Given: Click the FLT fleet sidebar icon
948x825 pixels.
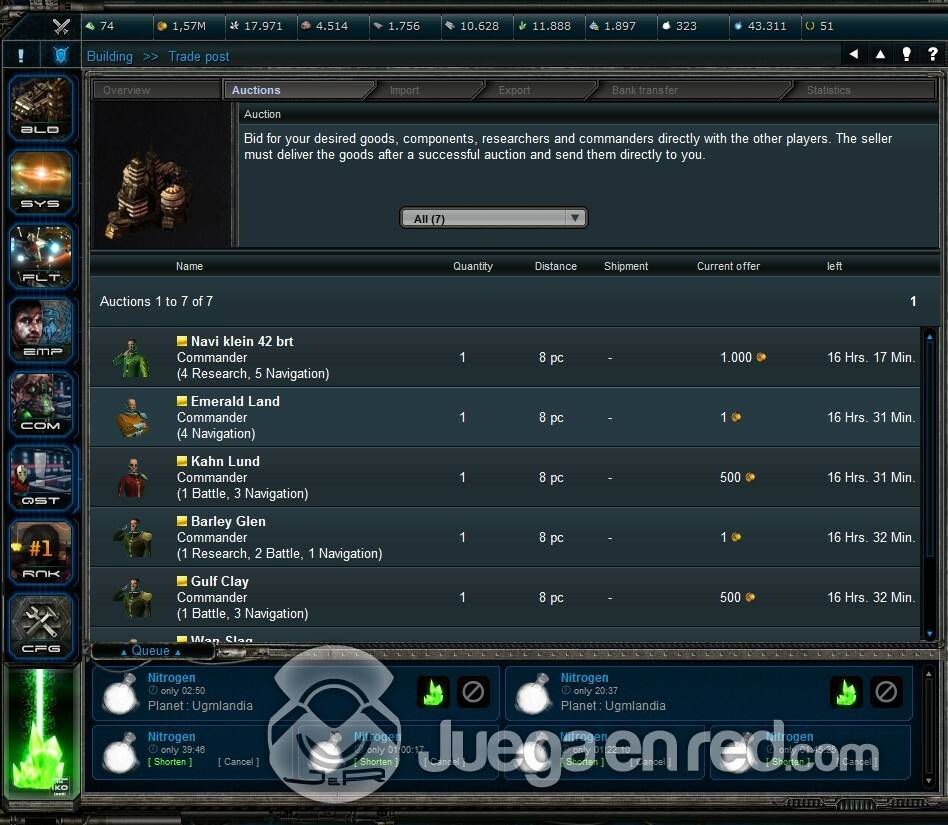Looking at the screenshot, I should pos(41,256).
